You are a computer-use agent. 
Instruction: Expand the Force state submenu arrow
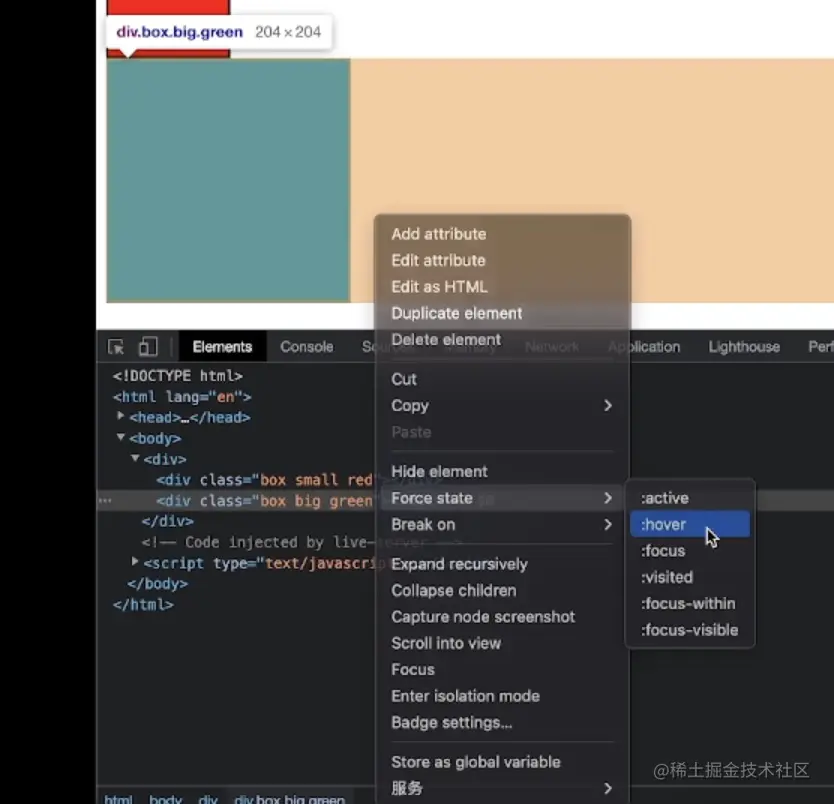(608, 498)
